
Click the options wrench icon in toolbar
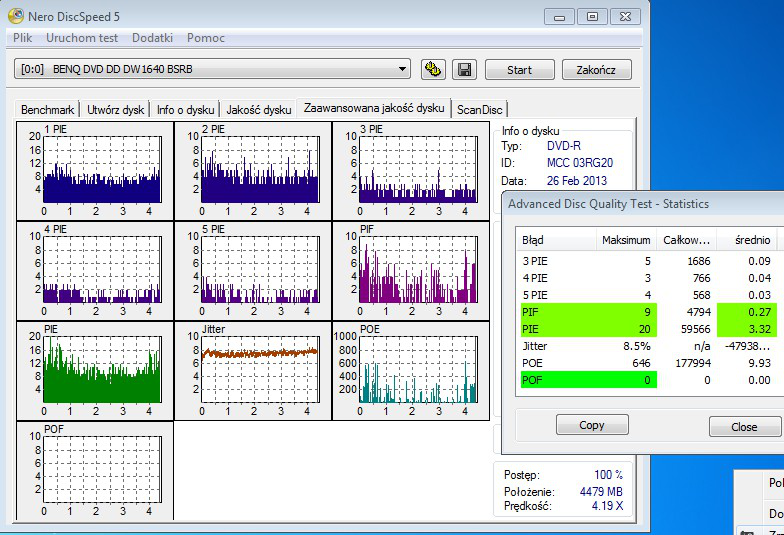click(x=433, y=70)
